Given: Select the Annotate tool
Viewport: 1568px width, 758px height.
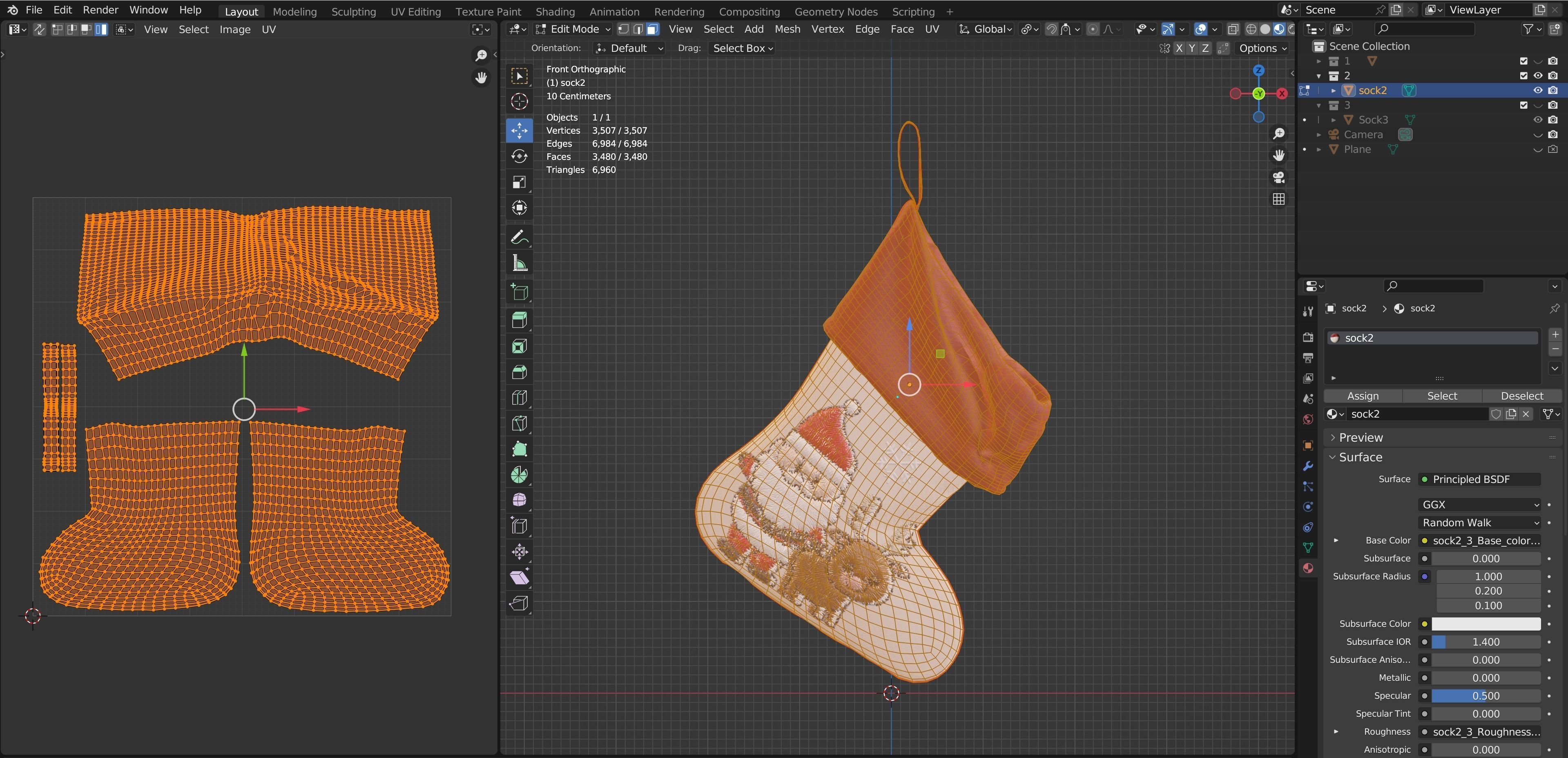Looking at the screenshot, I should (519, 237).
